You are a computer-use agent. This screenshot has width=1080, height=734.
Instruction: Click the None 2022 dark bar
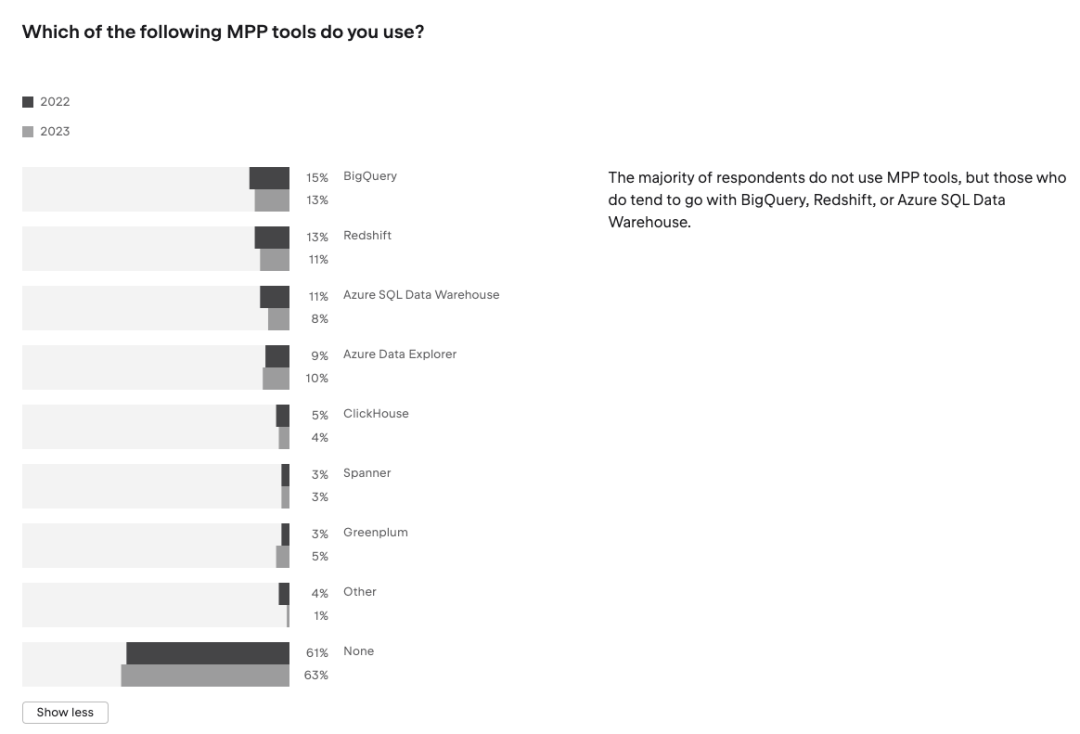(207, 652)
